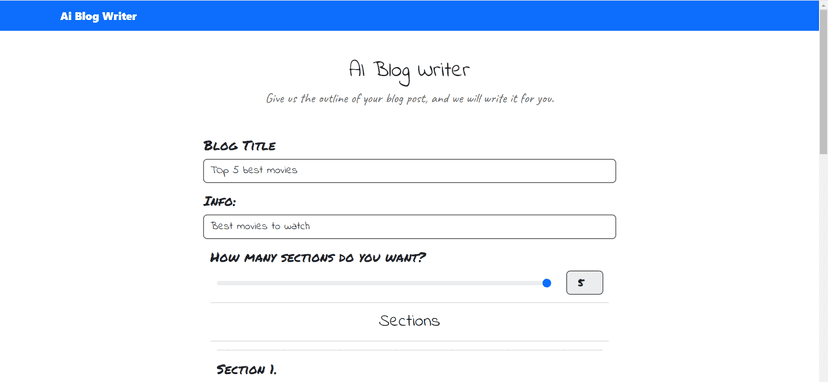The width and height of the screenshot is (828, 382).
Task: Click the Section 1. label
Action: point(246,369)
